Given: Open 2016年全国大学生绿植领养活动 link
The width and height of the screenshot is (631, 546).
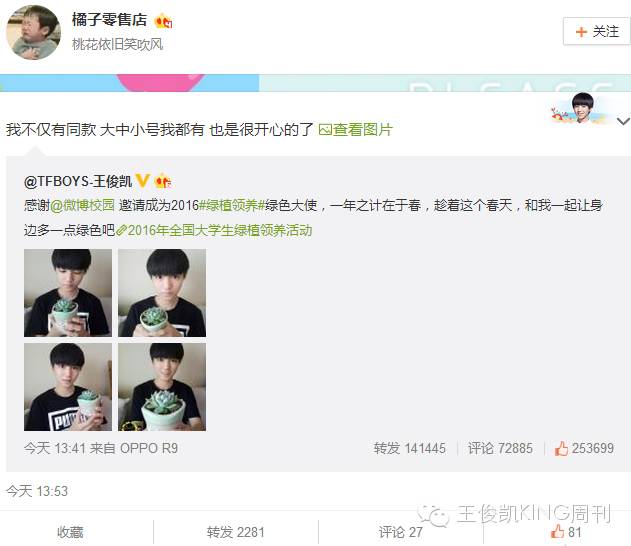Looking at the screenshot, I should click(x=214, y=230).
